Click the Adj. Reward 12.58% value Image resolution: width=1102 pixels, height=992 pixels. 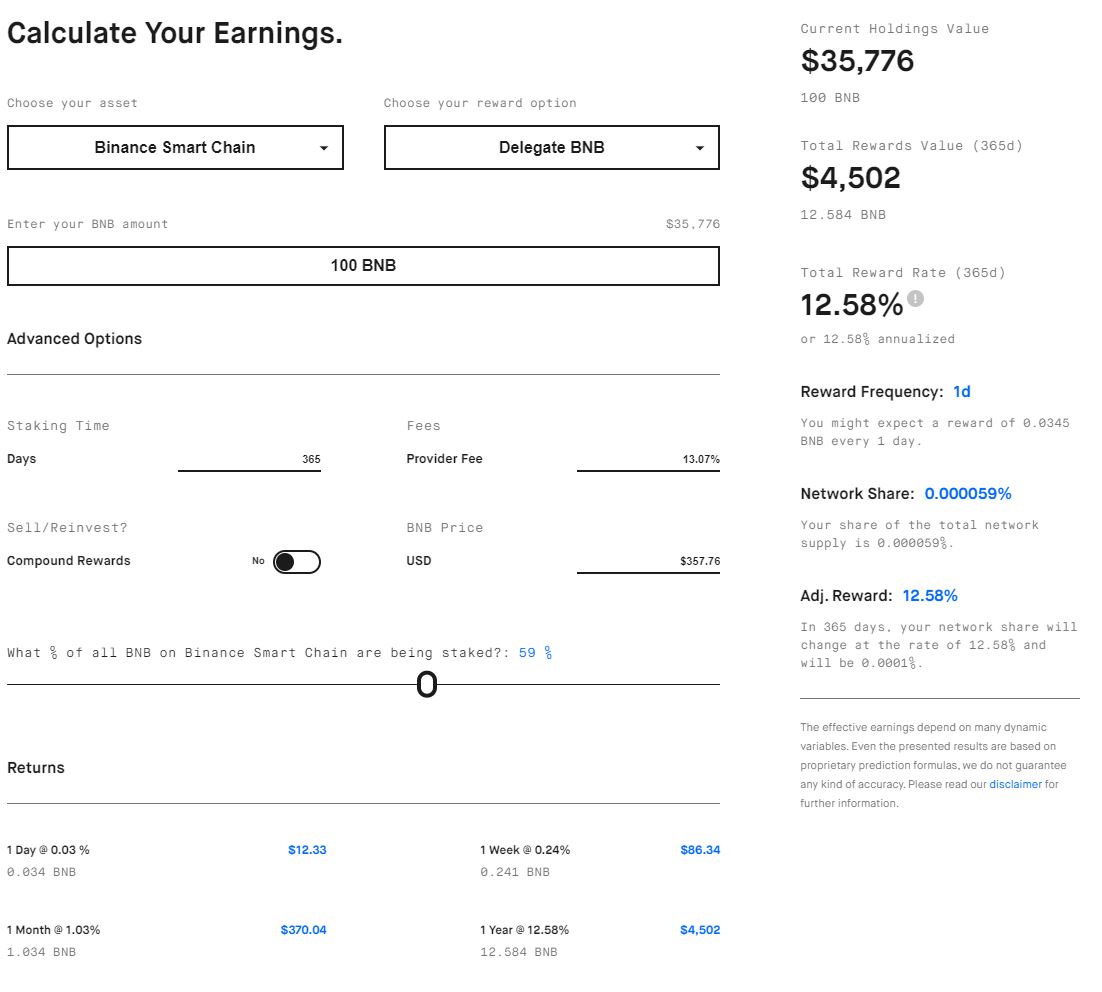tap(930, 596)
